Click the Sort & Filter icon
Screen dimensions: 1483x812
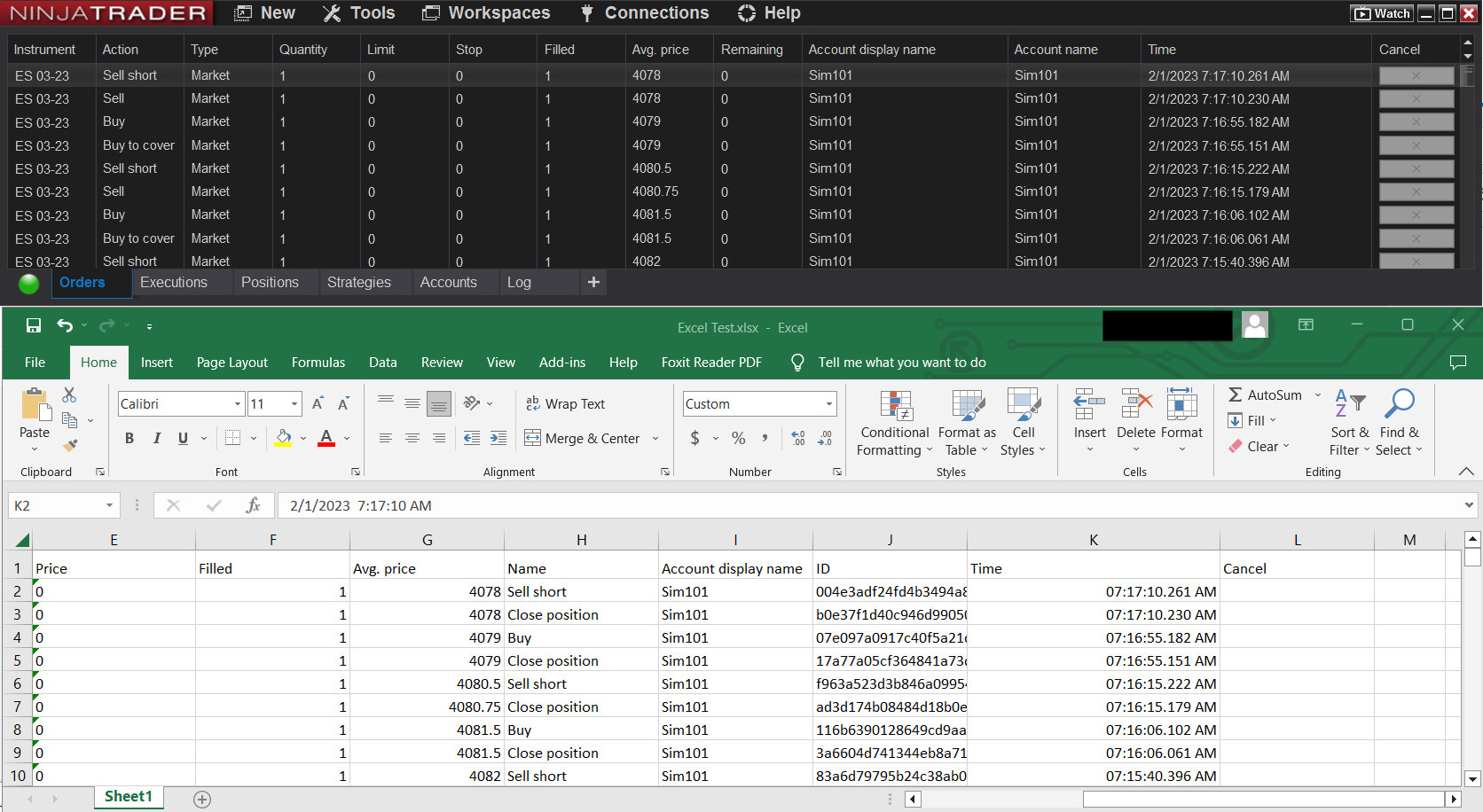(x=1349, y=423)
